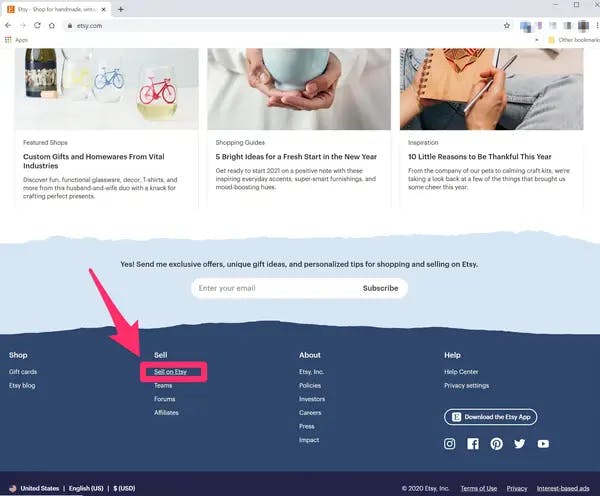
Task: Click the site lock icon in address bar
Action: coord(70,26)
